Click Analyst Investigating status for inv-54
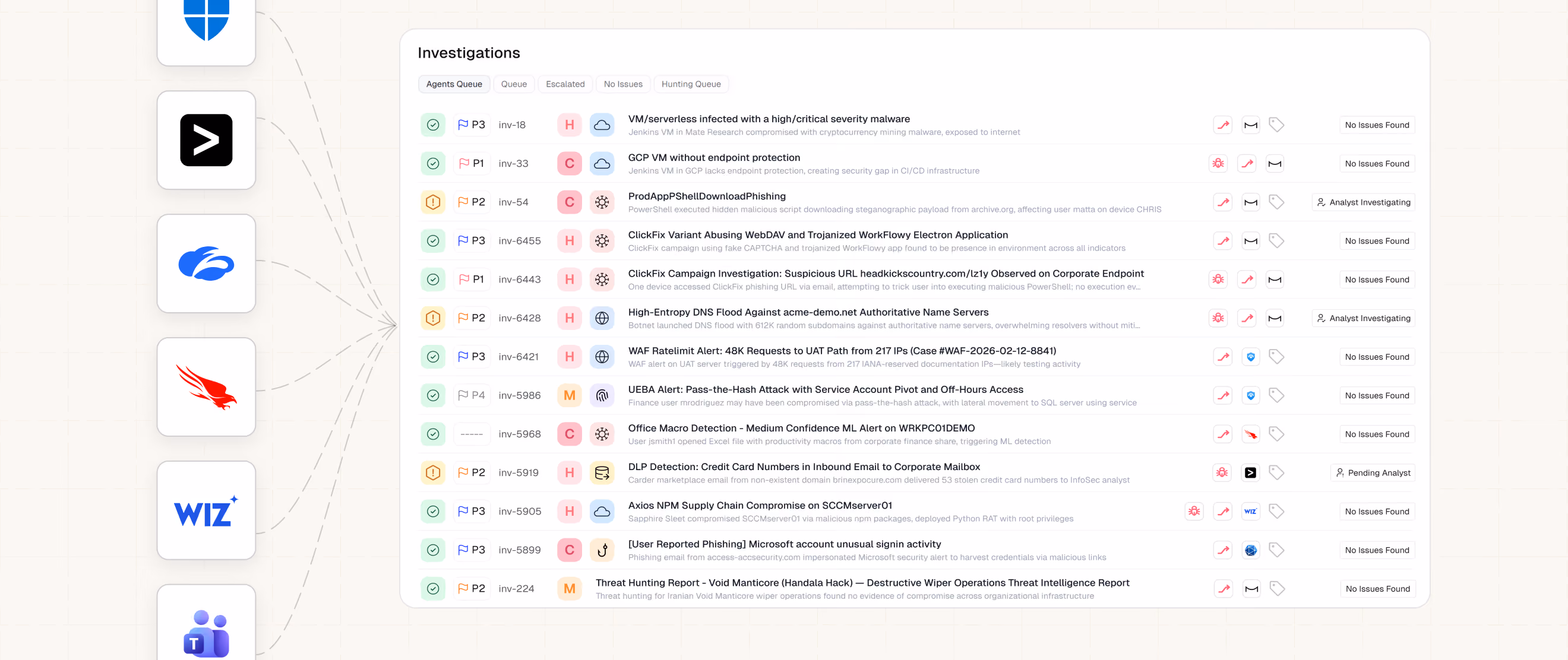The image size is (1568, 660). coord(1363,202)
